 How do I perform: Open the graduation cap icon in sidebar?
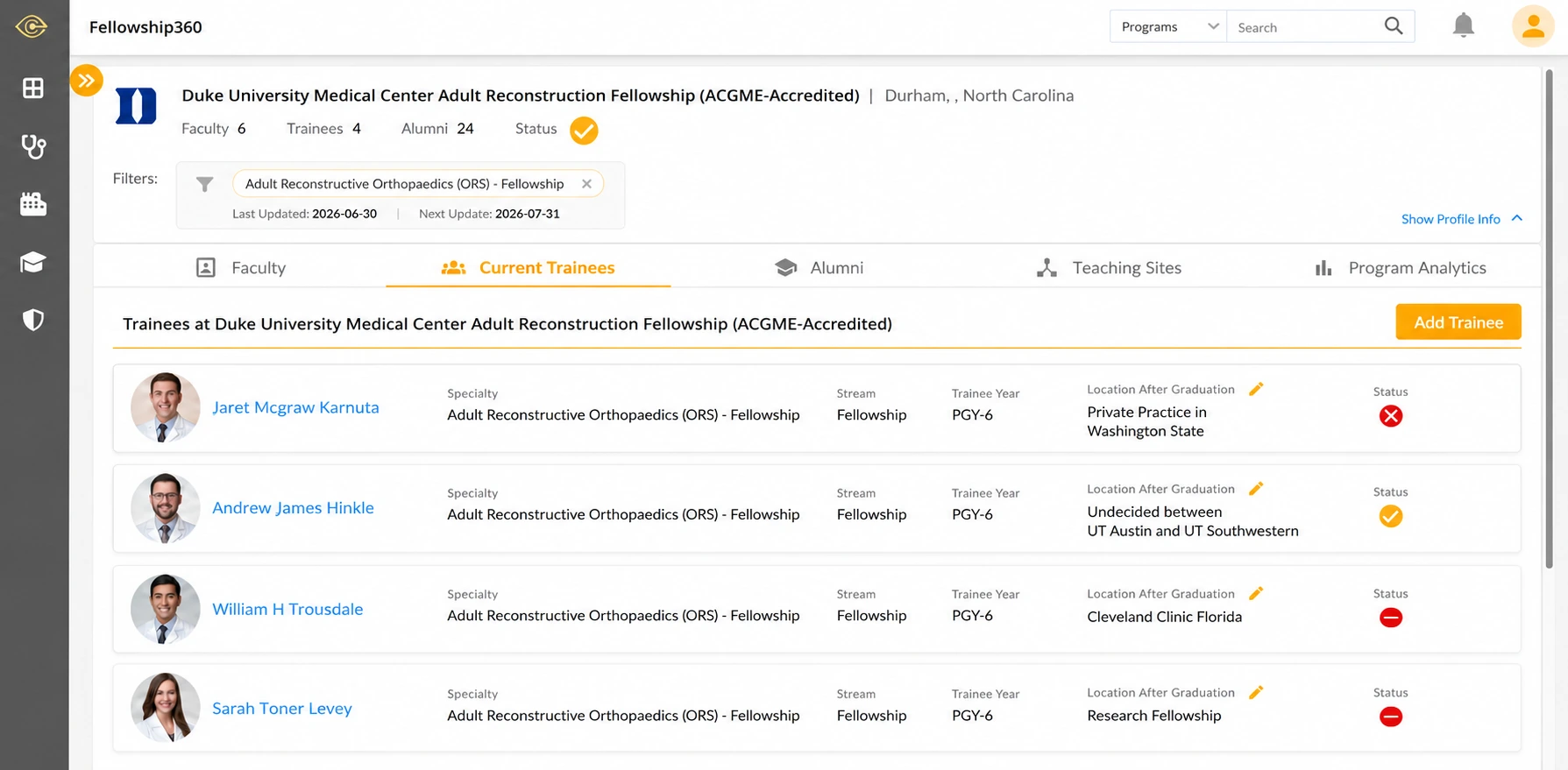point(33,262)
